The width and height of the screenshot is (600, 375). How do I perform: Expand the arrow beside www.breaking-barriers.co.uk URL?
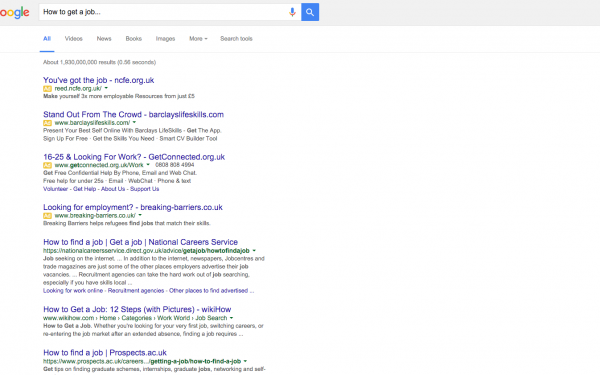(x=140, y=215)
